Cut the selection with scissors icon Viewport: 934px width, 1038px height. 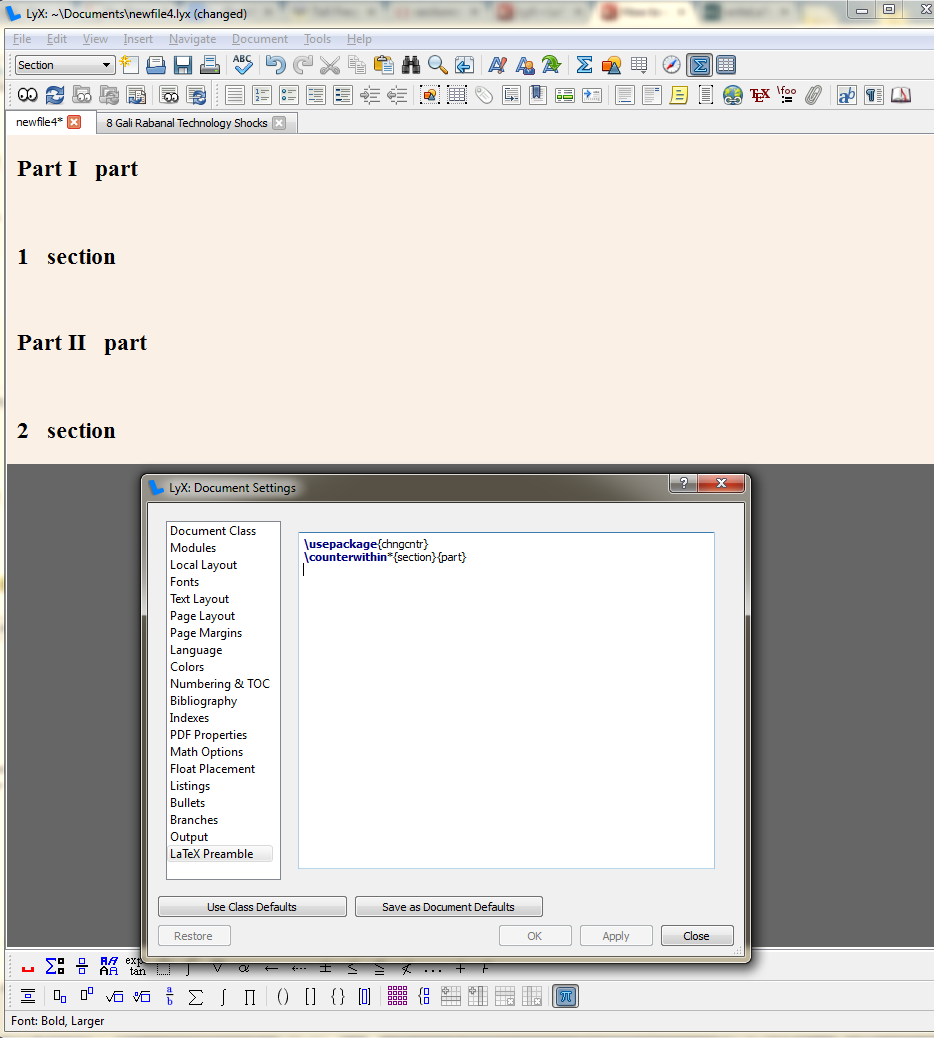330,65
